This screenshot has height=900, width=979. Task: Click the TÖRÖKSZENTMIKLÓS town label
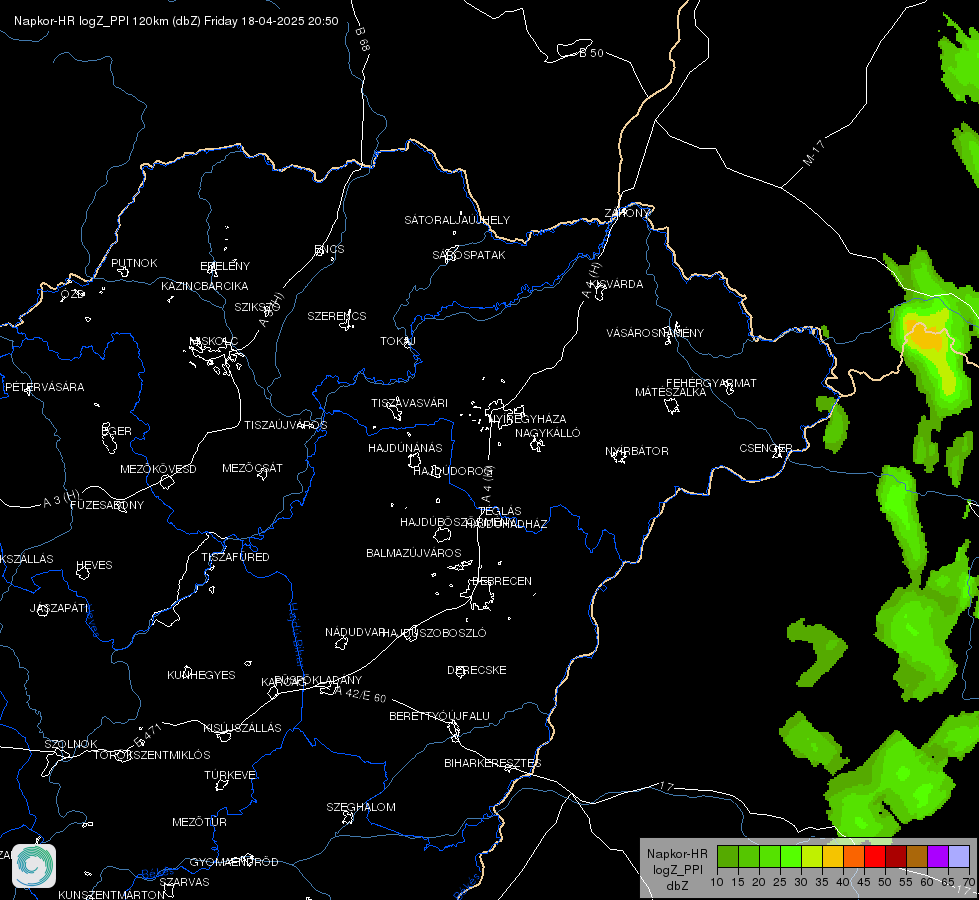click(152, 754)
